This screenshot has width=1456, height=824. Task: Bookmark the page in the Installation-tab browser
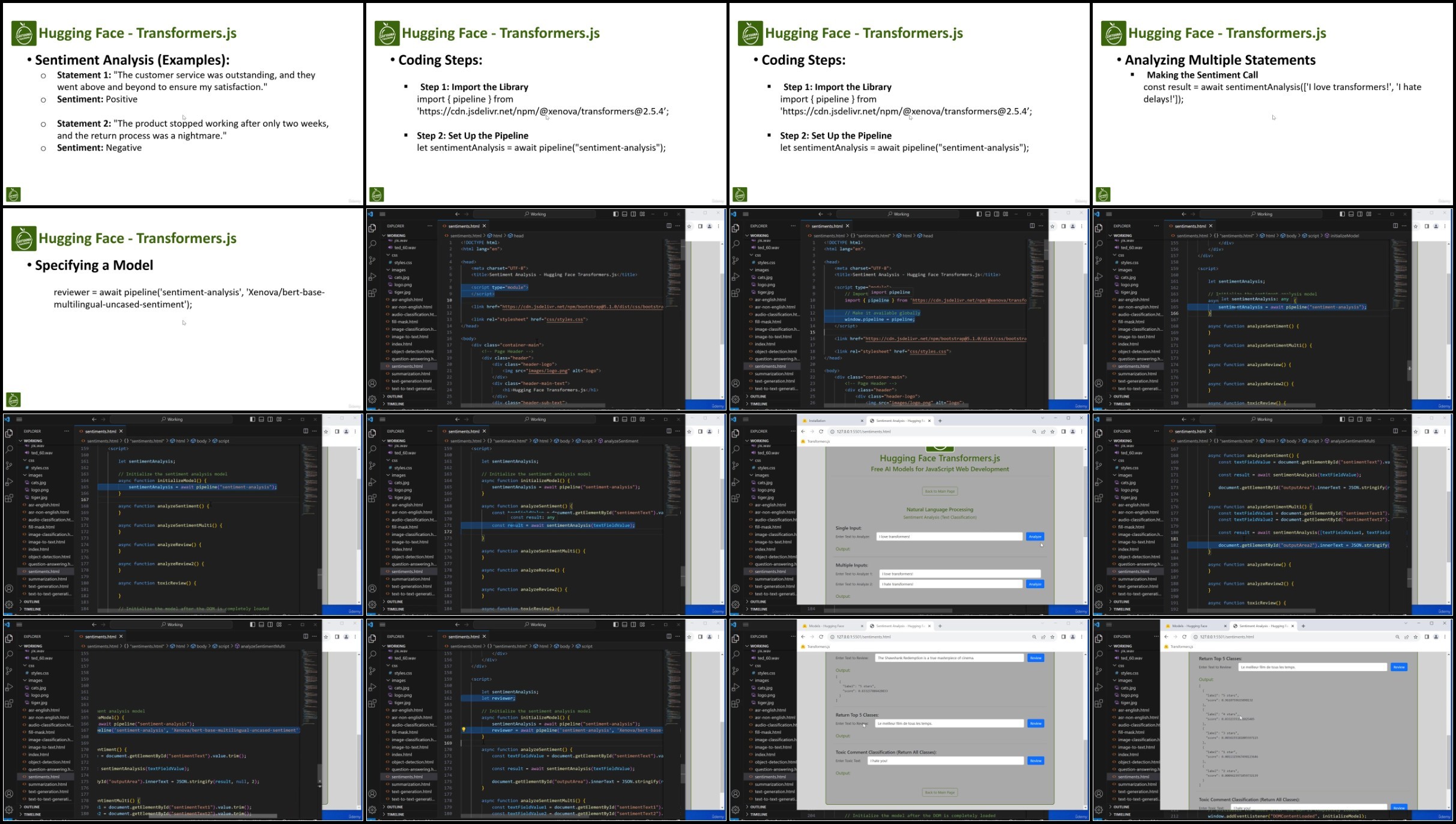pos(1052,432)
